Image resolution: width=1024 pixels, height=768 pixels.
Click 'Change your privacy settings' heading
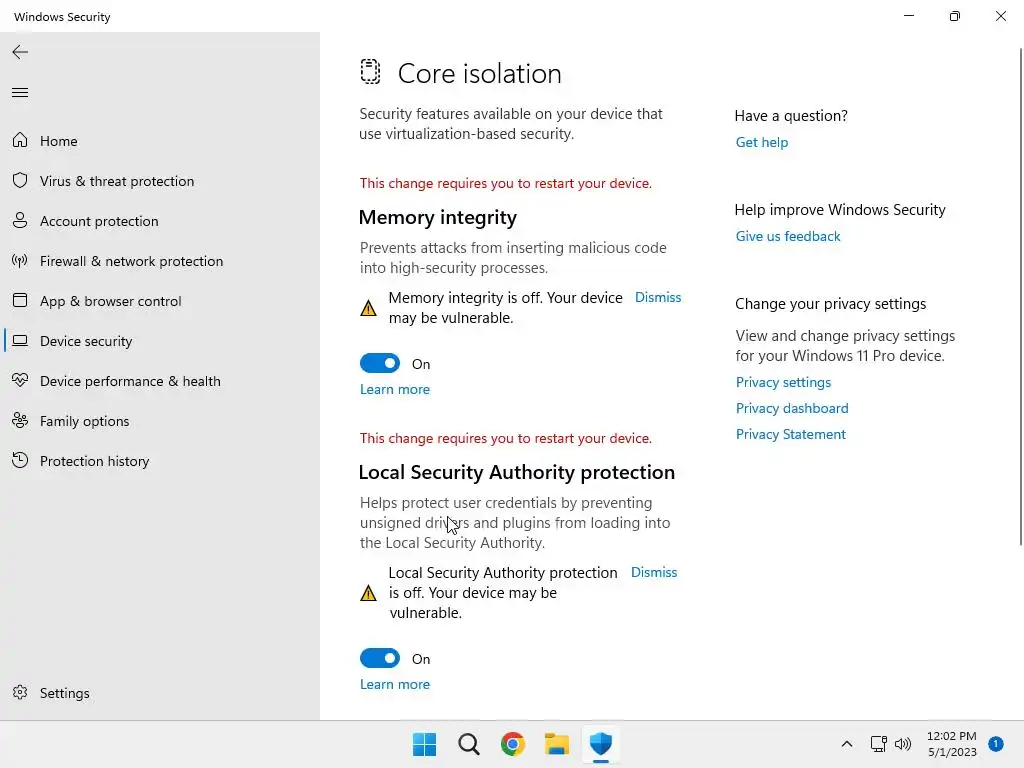[830, 304]
